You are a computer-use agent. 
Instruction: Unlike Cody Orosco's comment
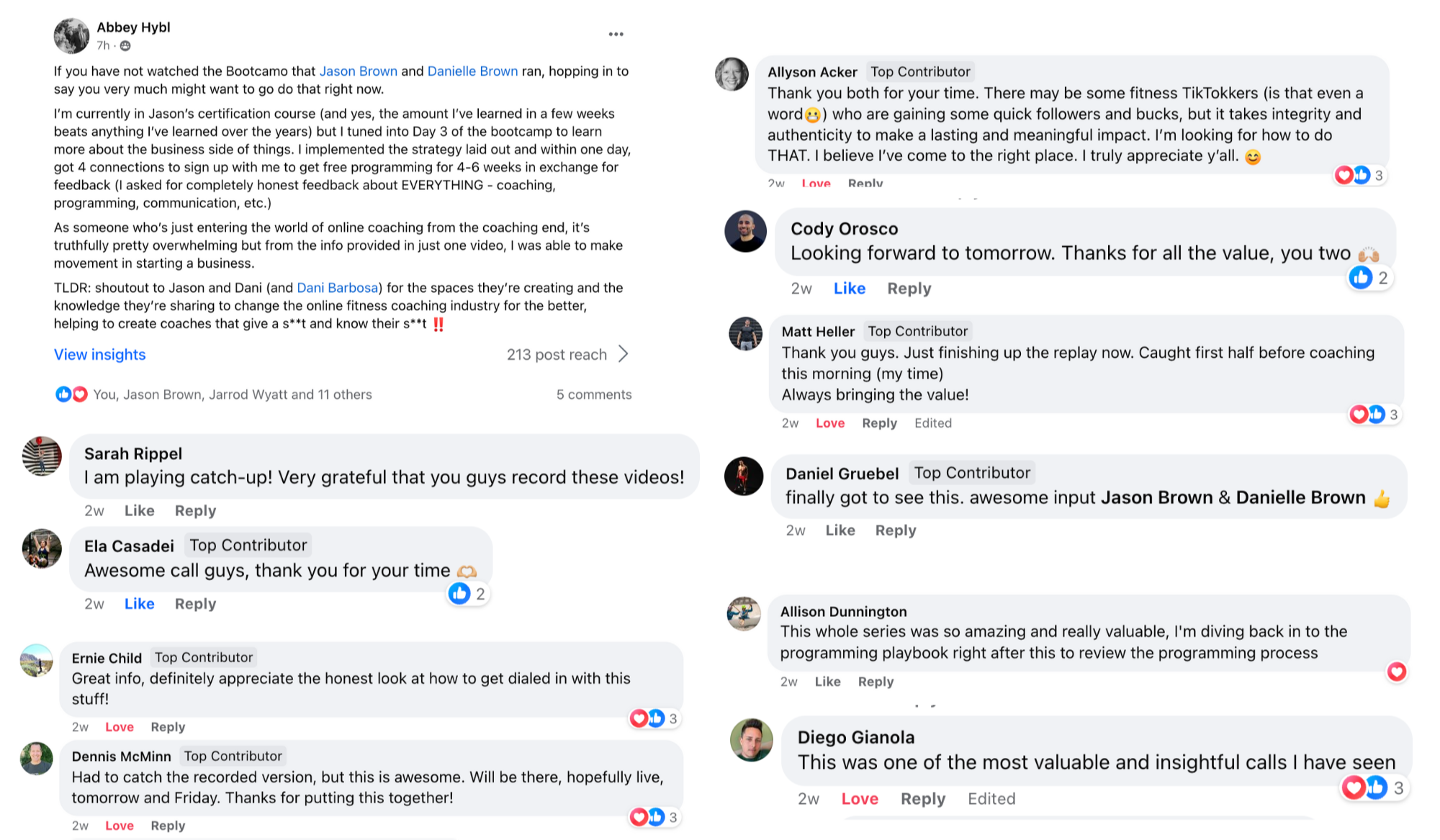[849, 289]
